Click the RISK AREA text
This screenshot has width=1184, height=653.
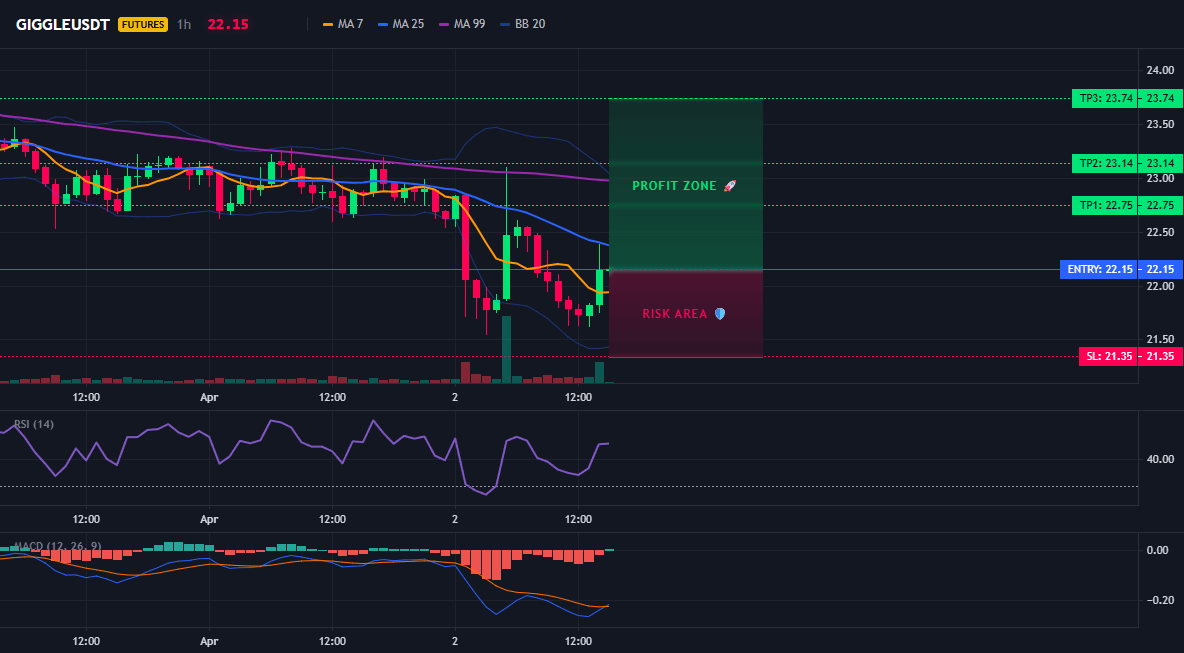tap(674, 313)
